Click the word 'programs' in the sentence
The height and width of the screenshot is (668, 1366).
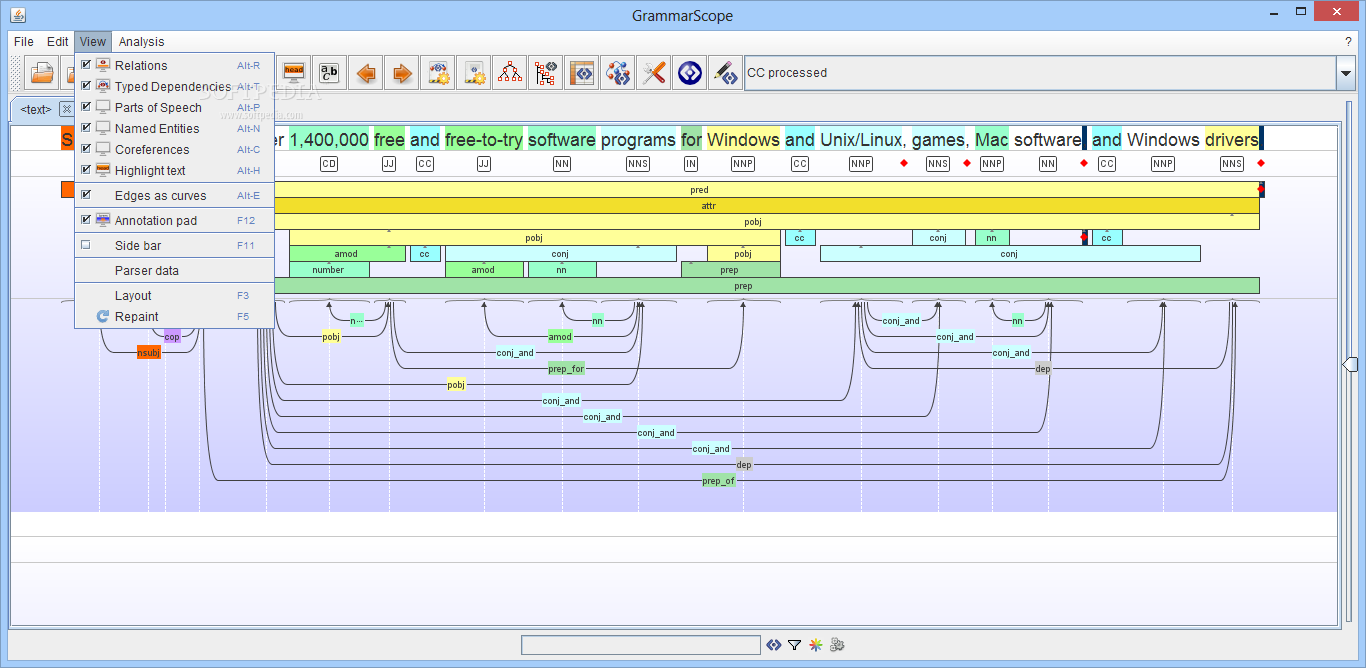(638, 140)
